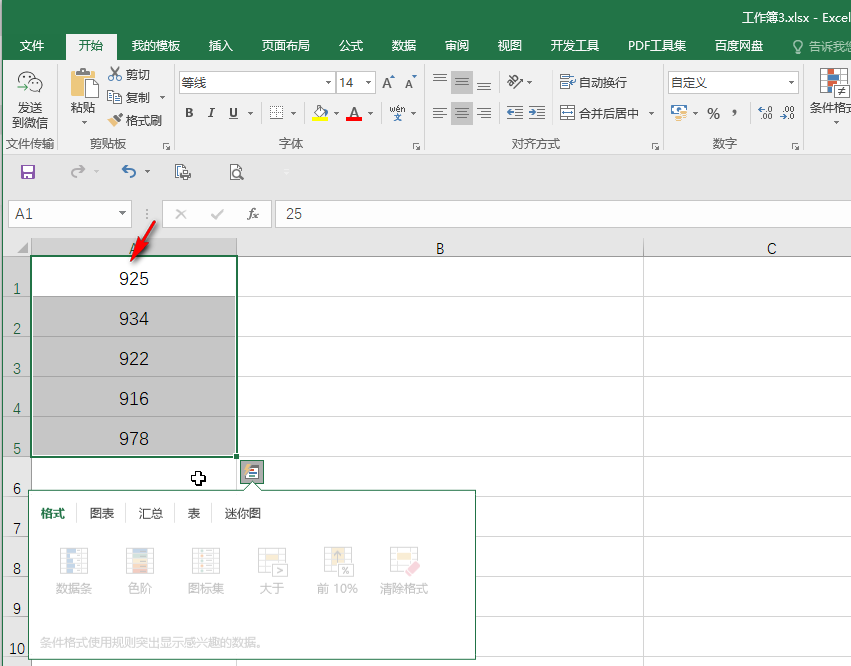The width and height of the screenshot is (851, 666).
Task: Save workbook with purple disk icon
Action: (x=28, y=172)
